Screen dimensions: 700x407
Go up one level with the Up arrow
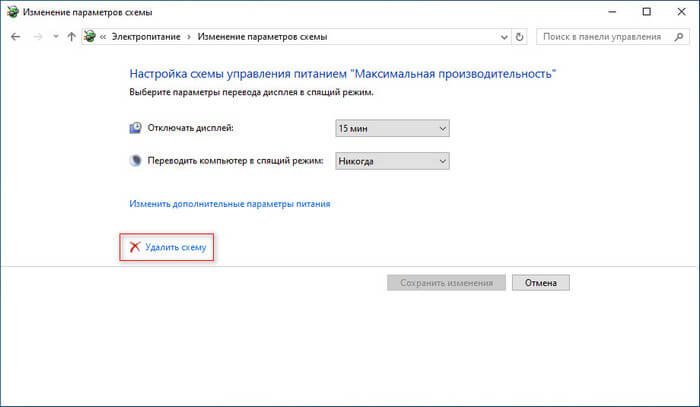(70, 36)
